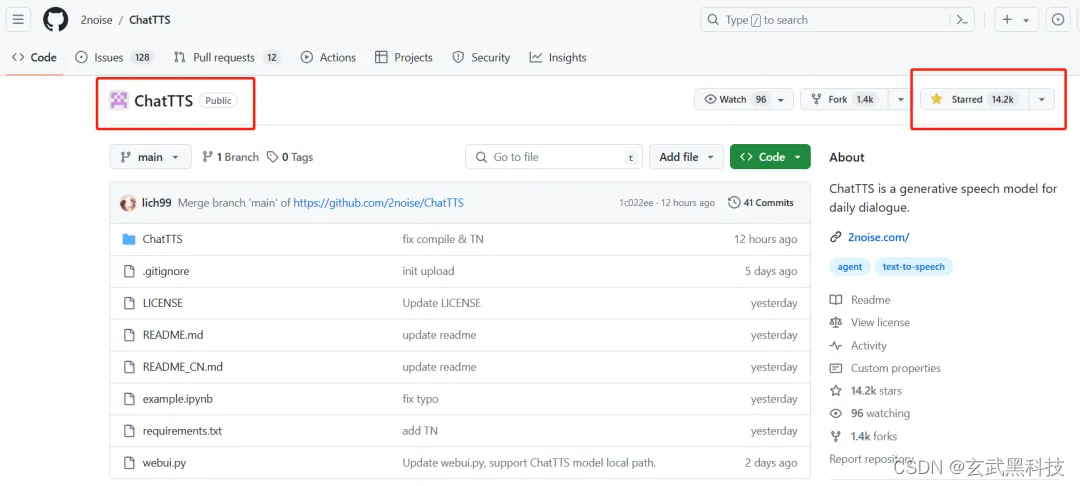The height and width of the screenshot is (486, 1080).
Task: Open the Add file dropdown
Action: [x=686, y=157]
